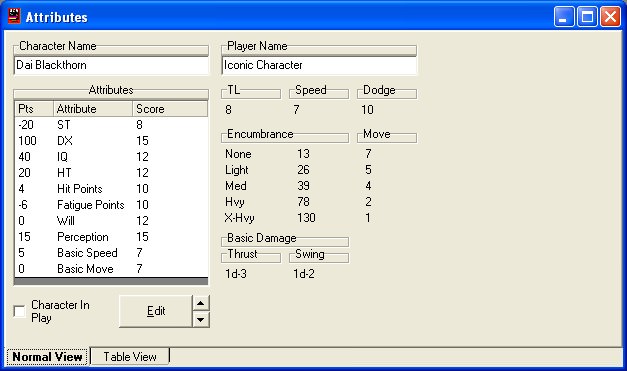Image resolution: width=627 pixels, height=371 pixels.
Task: Click the Thrust damage value 1d-3
Action: tap(236, 274)
